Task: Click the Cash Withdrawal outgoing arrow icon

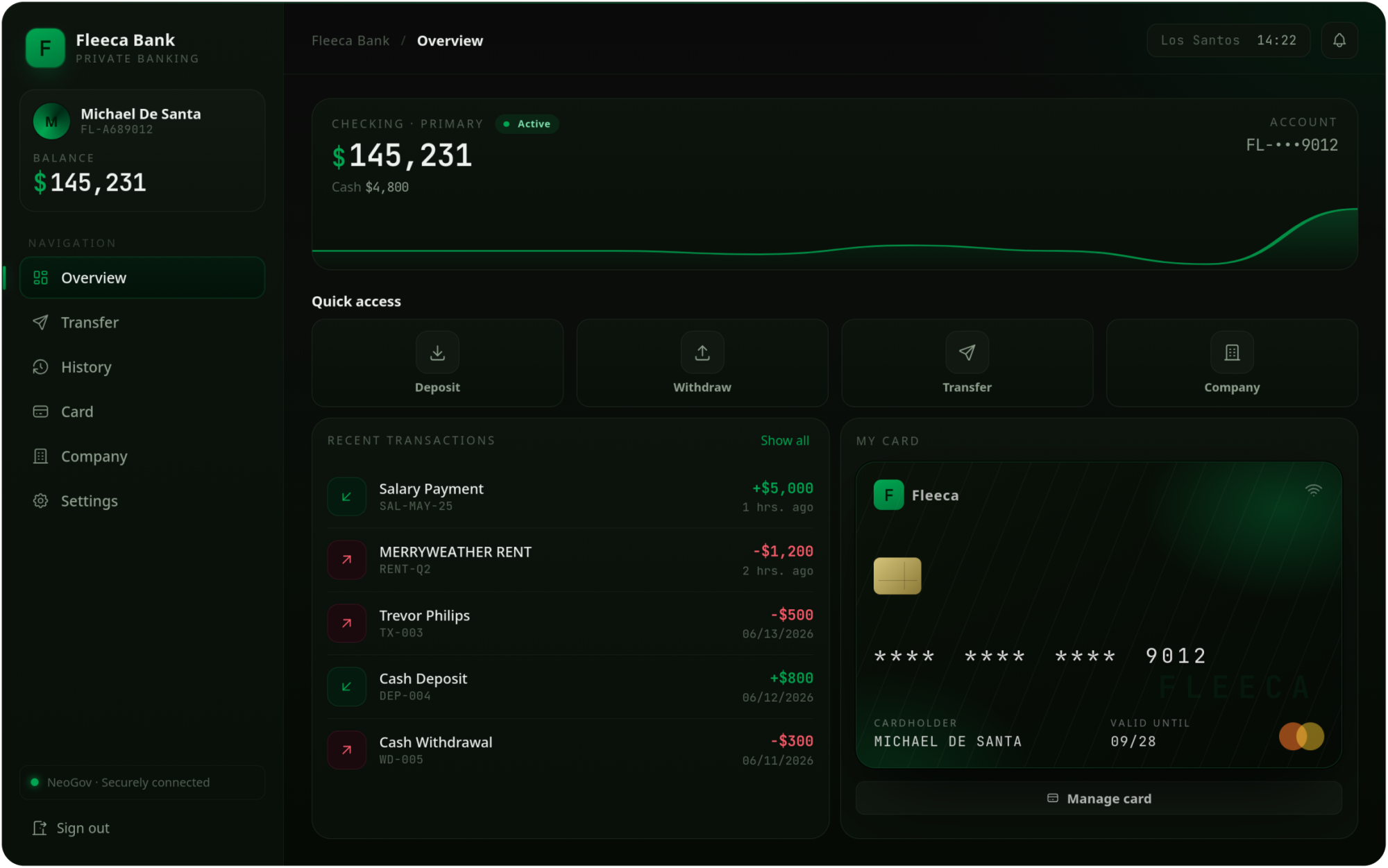Action: click(346, 749)
